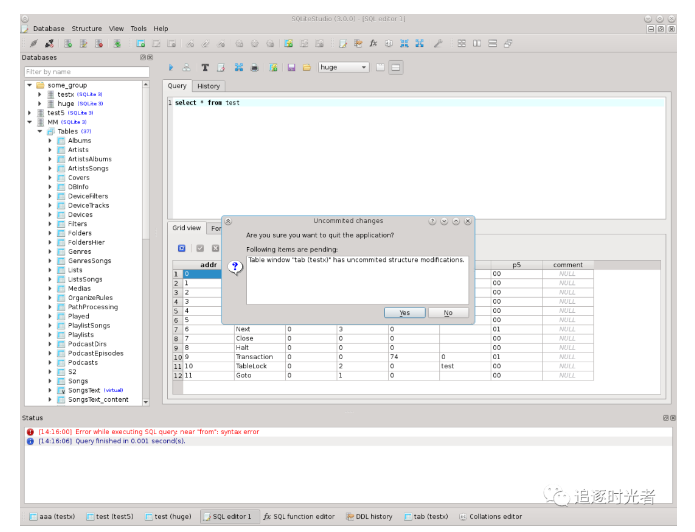Switch to the History tab
Screen dimensions: 695x532
(208, 86)
